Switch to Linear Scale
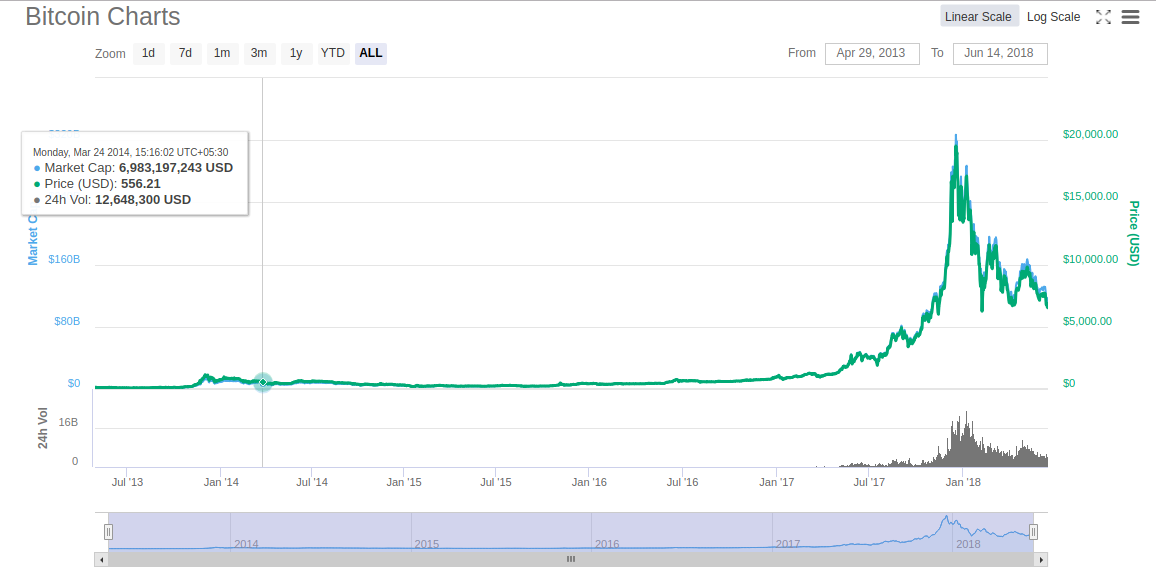Image resolution: width=1156 pixels, height=581 pixels. coord(979,16)
